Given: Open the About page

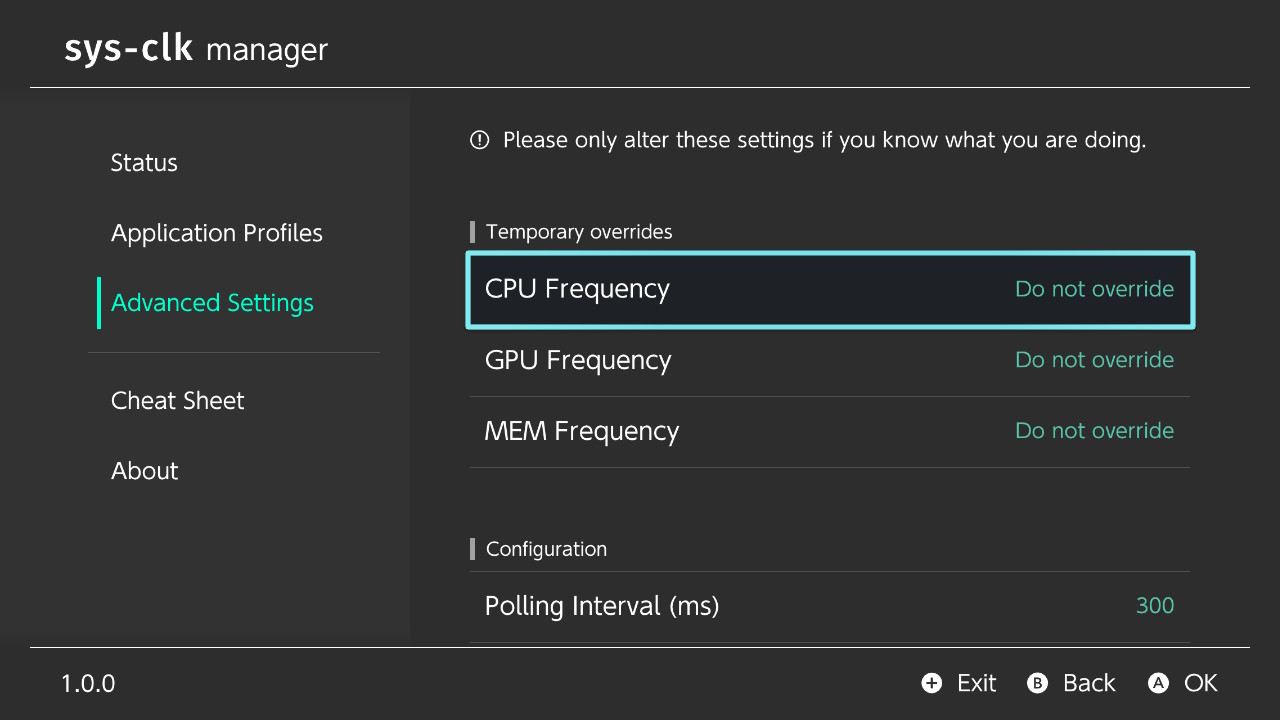Looking at the screenshot, I should point(144,470).
